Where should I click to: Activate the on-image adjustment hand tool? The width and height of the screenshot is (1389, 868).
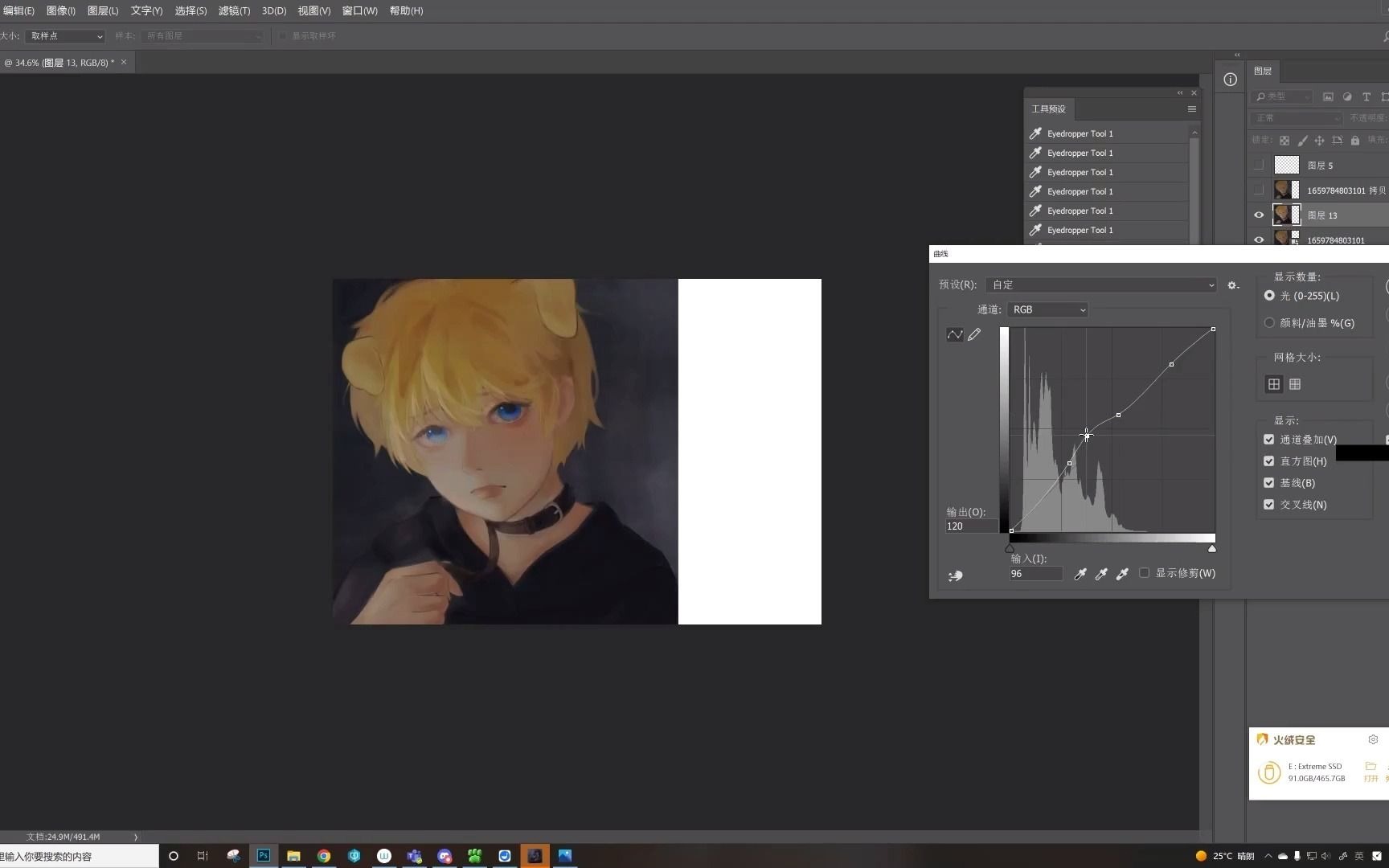tap(955, 575)
